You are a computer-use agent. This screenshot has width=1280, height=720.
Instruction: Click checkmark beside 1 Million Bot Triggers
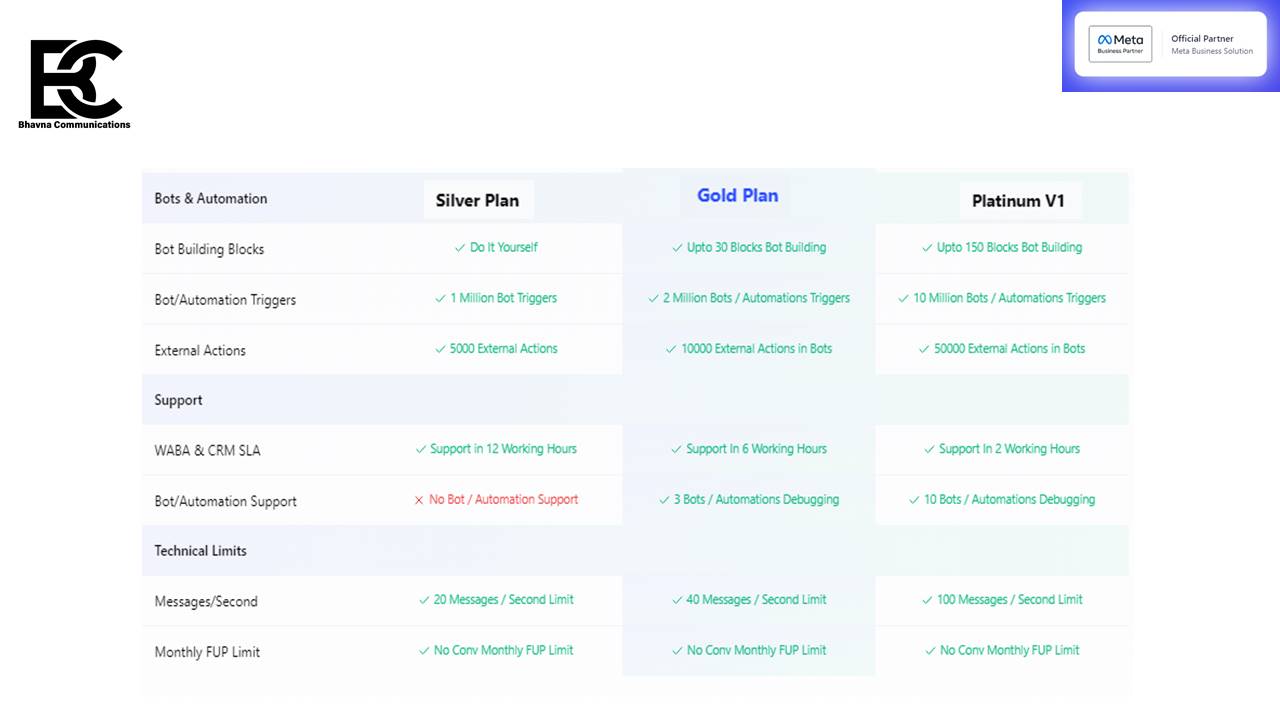[440, 298]
